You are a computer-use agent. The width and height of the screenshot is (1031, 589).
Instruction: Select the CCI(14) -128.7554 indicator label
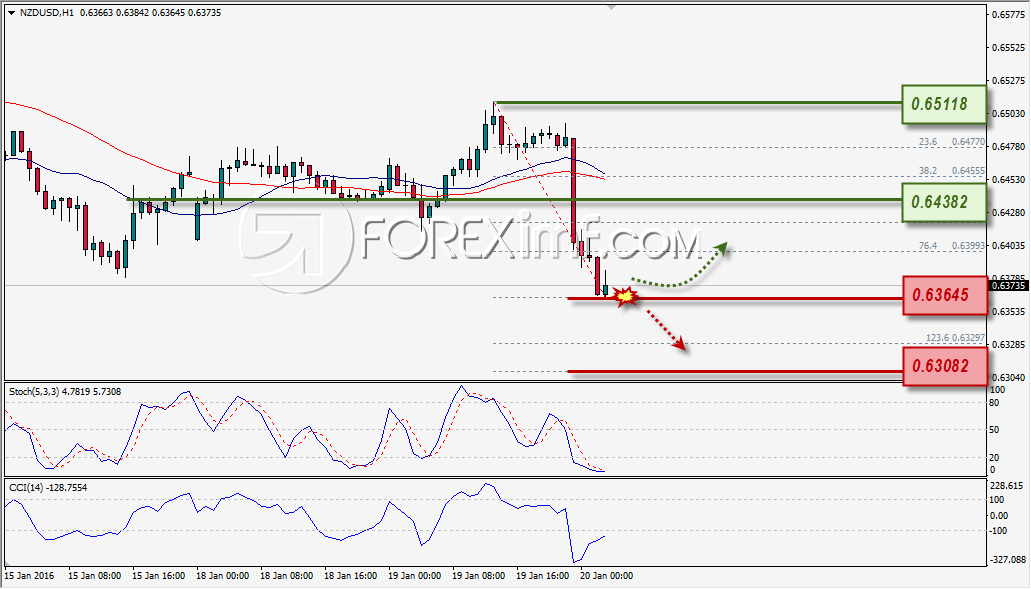[x=48, y=487]
